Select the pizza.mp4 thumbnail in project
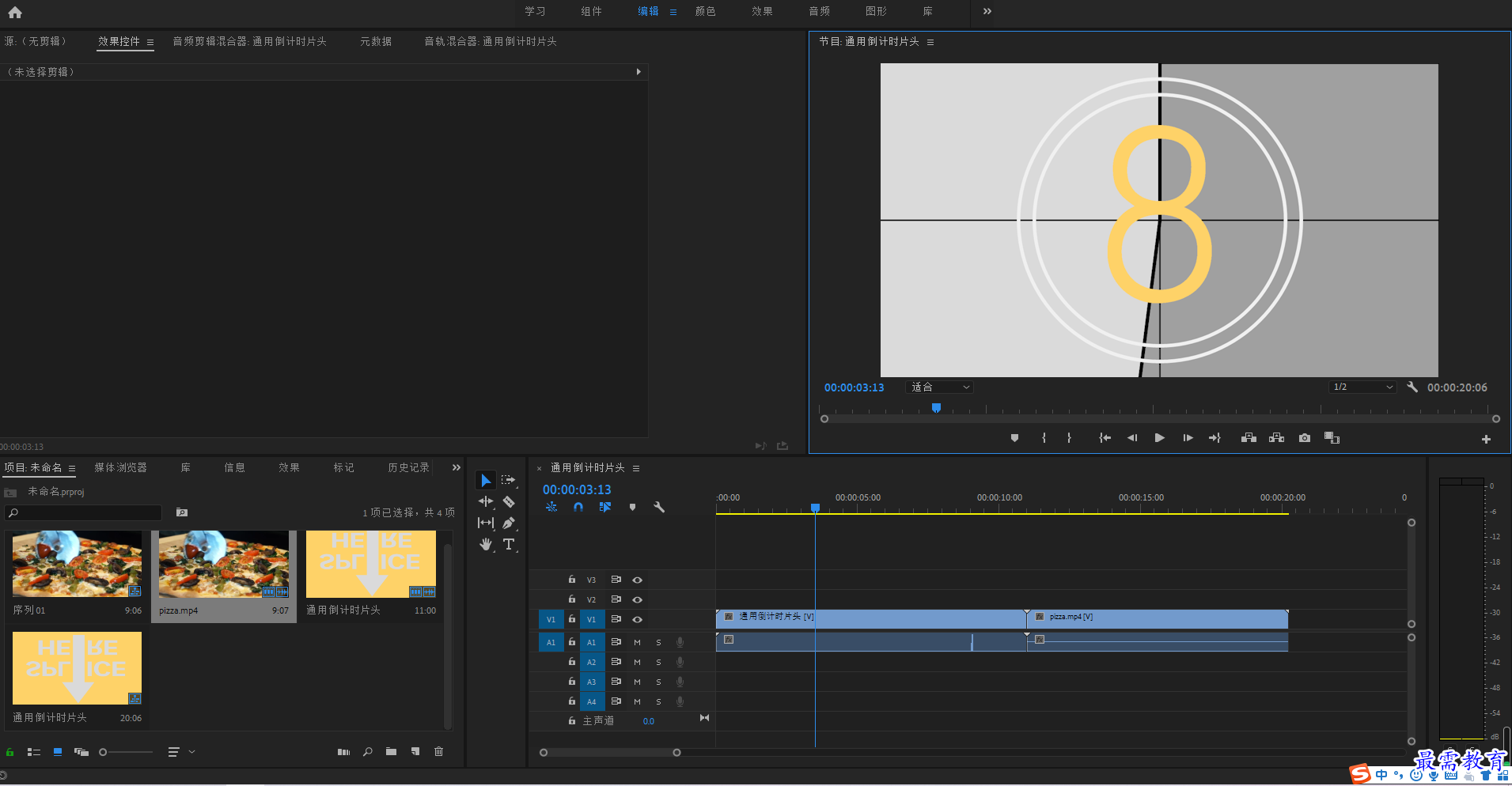 224,564
